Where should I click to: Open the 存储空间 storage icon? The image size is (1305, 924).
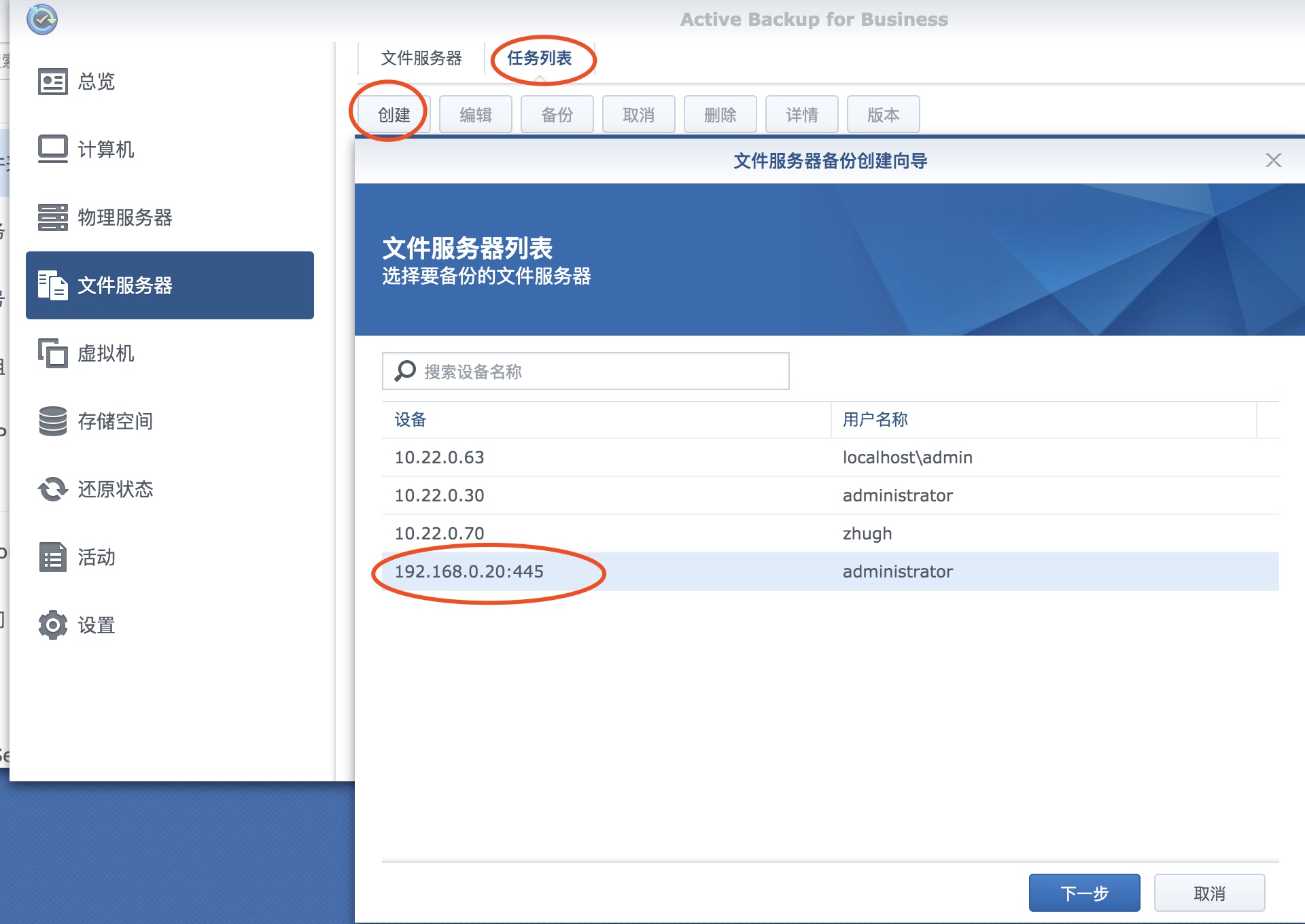(52, 421)
